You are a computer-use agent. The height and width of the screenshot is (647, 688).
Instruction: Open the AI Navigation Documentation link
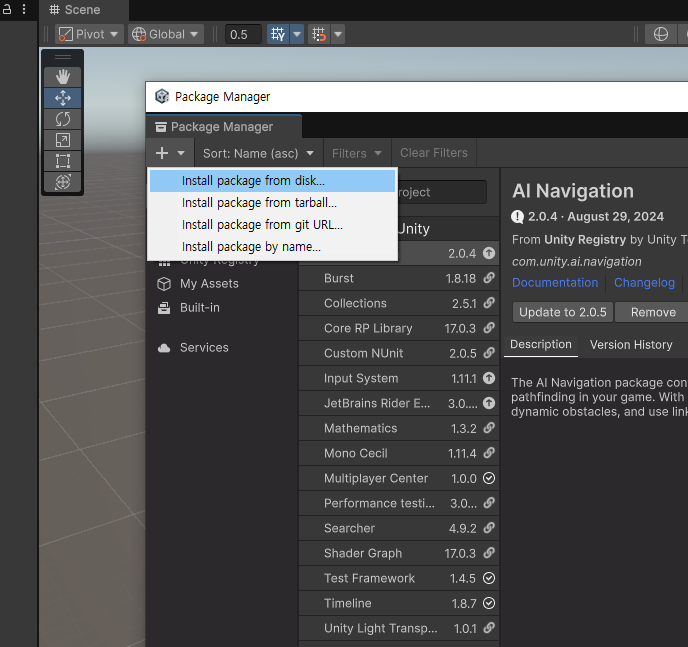[x=555, y=283]
